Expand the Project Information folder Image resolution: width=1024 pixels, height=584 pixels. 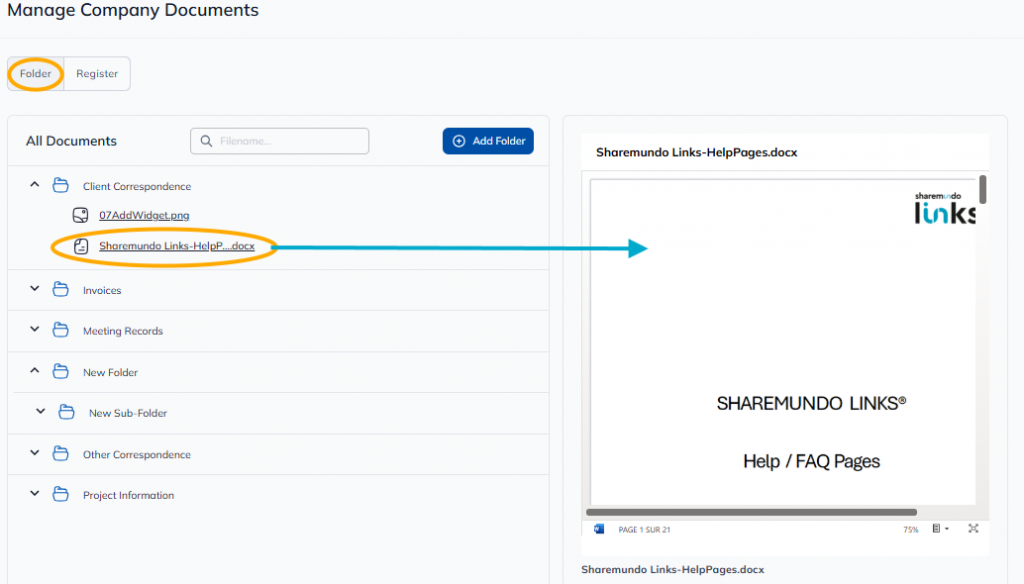pyautogui.click(x=35, y=494)
